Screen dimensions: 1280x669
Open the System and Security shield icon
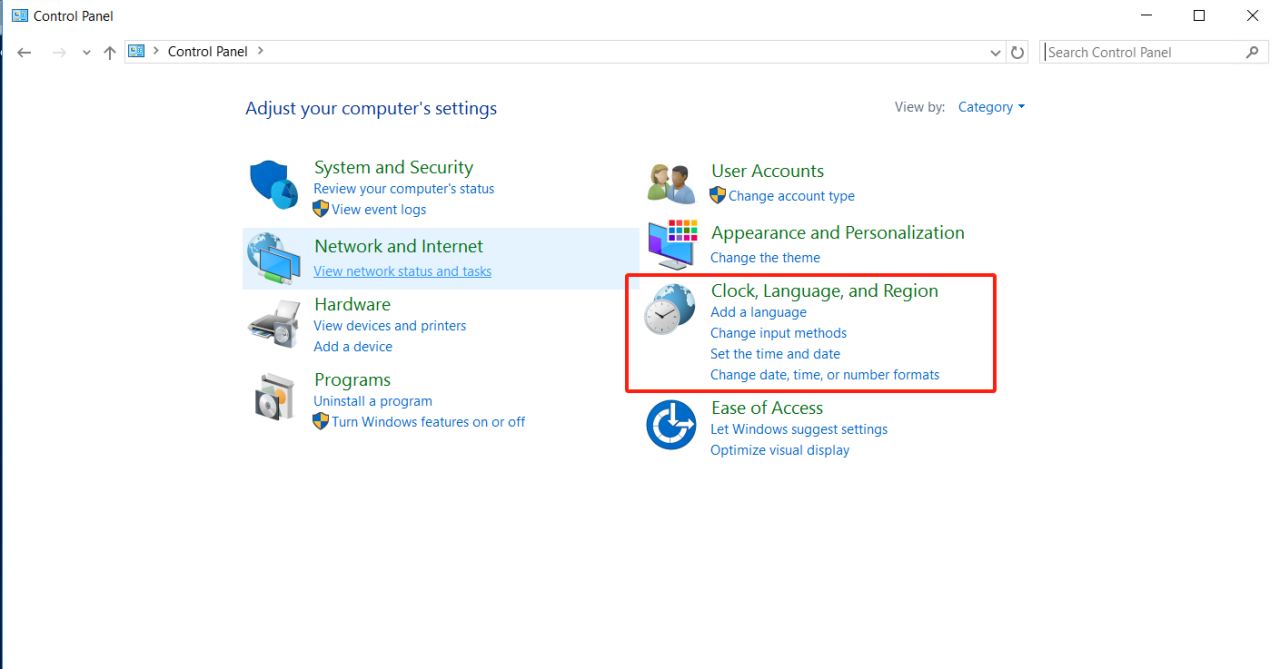(274, 186)
